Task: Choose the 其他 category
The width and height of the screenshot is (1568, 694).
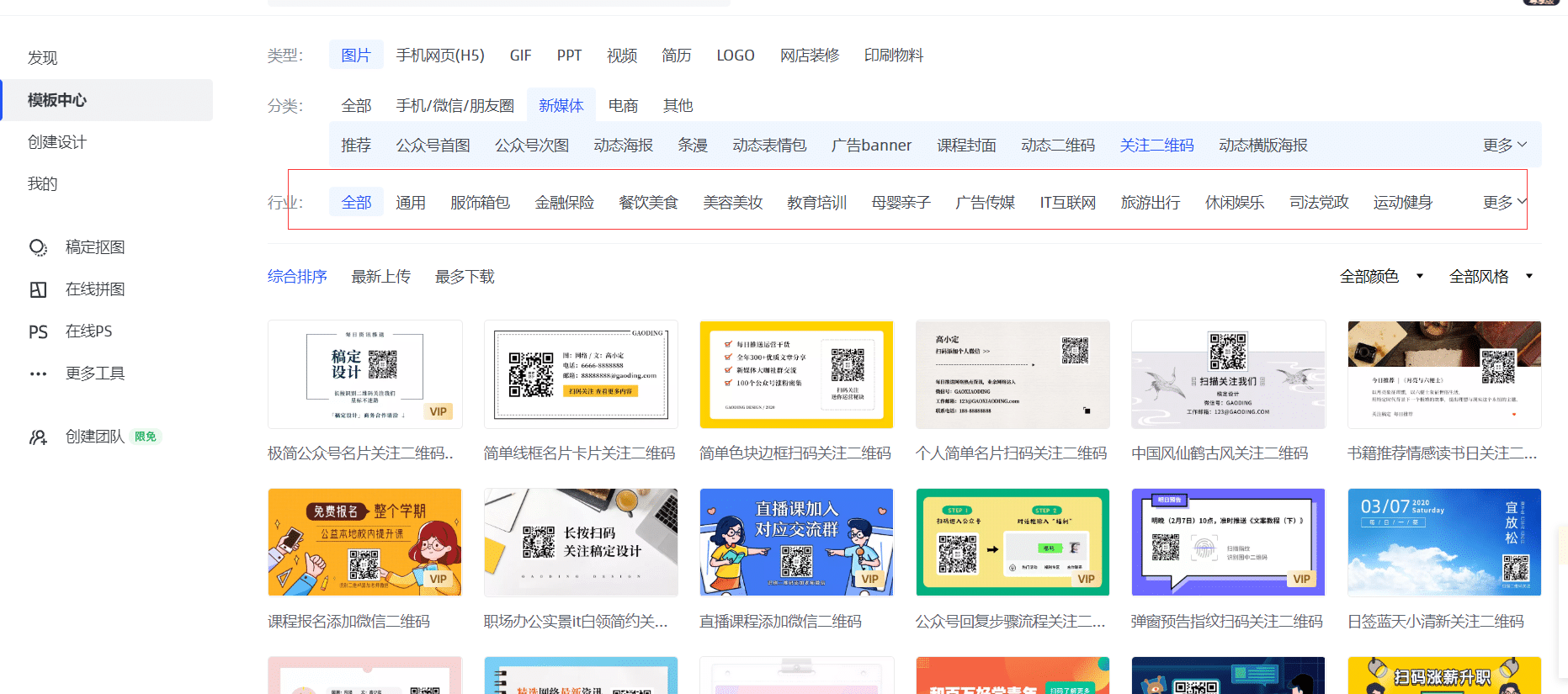Action: pos(678,106)
